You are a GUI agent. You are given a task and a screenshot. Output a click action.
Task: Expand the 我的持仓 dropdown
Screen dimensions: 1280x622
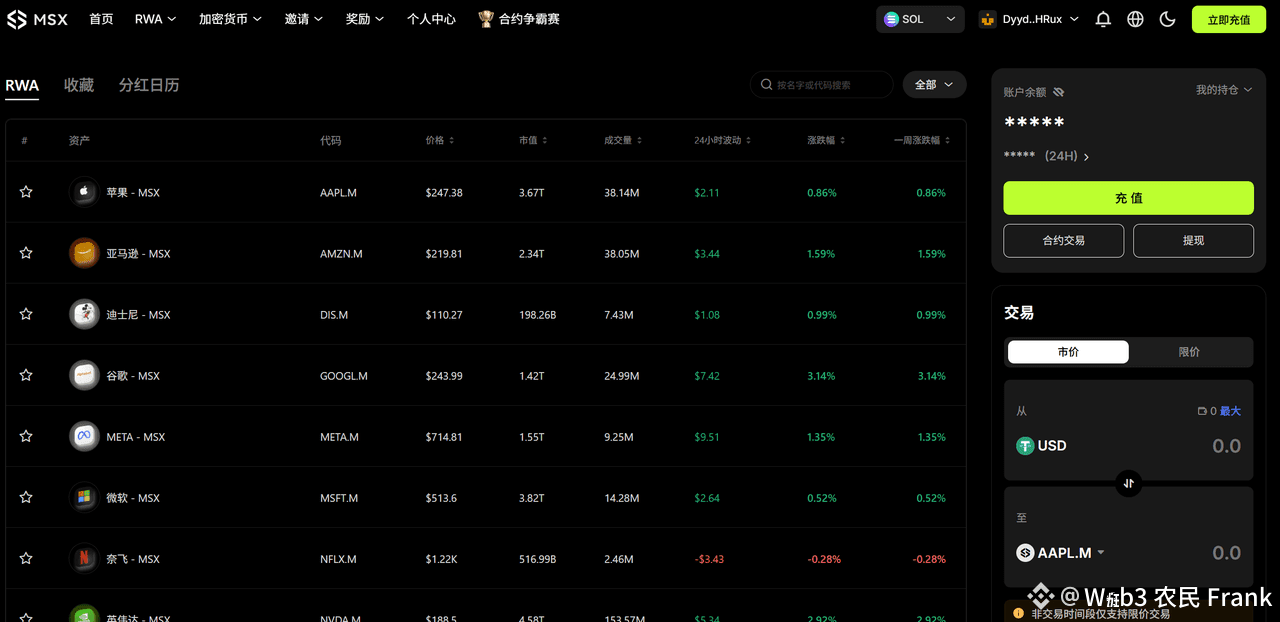pos(1224,90)
